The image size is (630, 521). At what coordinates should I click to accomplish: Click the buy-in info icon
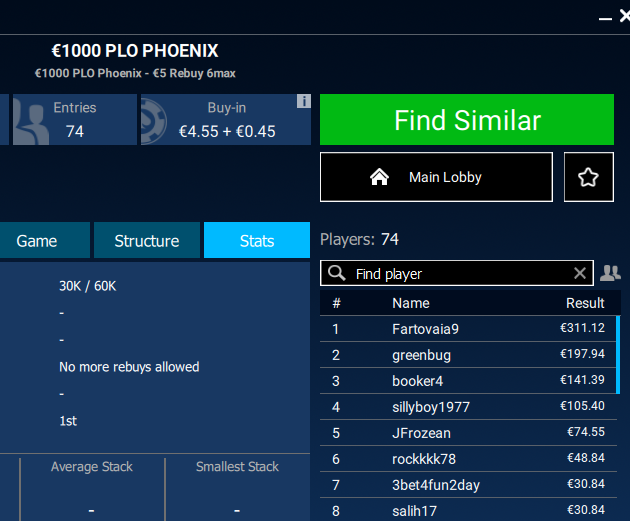pyautogui.click(x=304, y=101)
